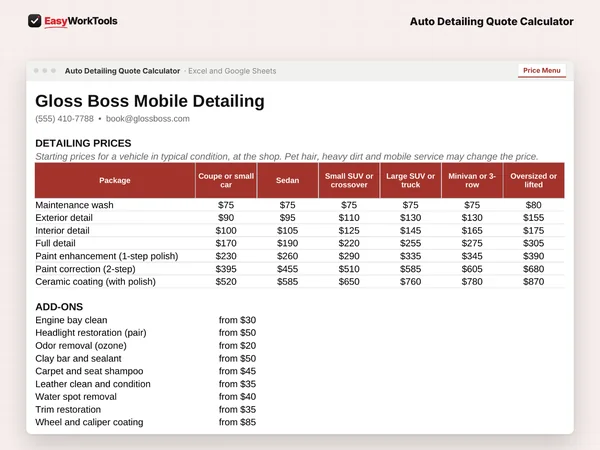This screenshot has width=600, height=450.
Task: Select the Clay bar and sealant add-on
Action: [x=78, y=359]
